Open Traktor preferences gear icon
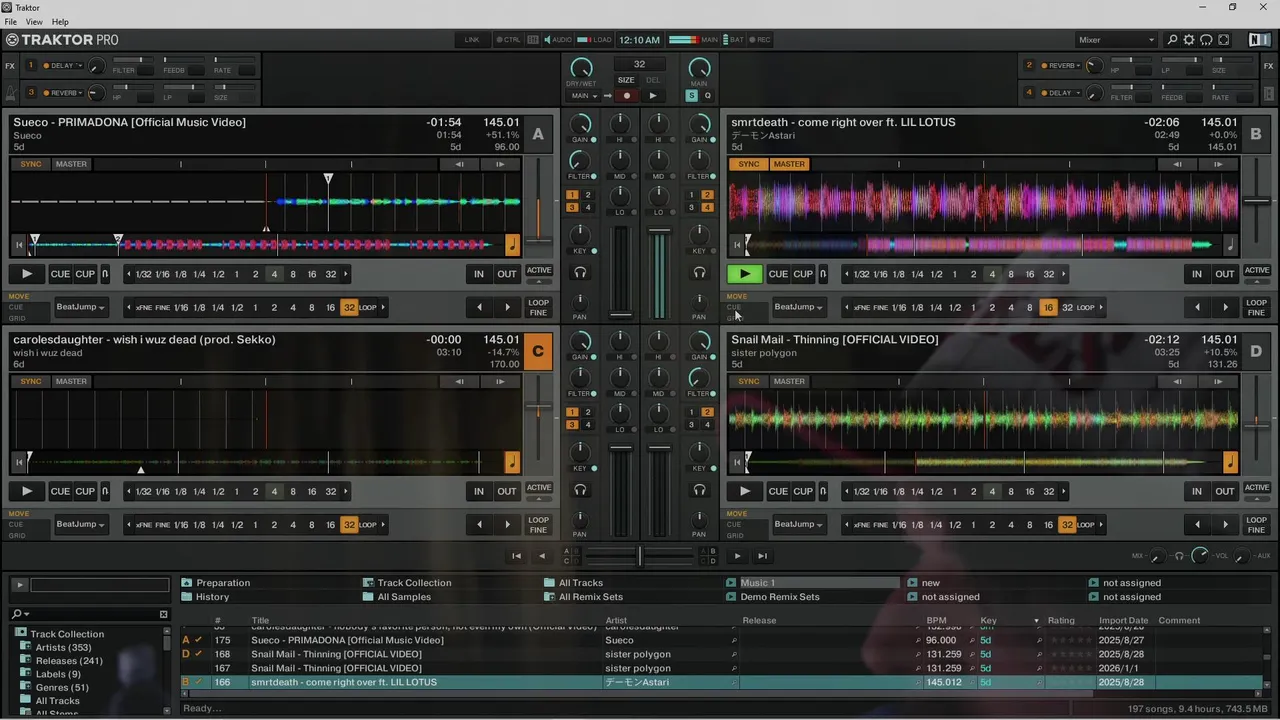 click(1189, 40)
